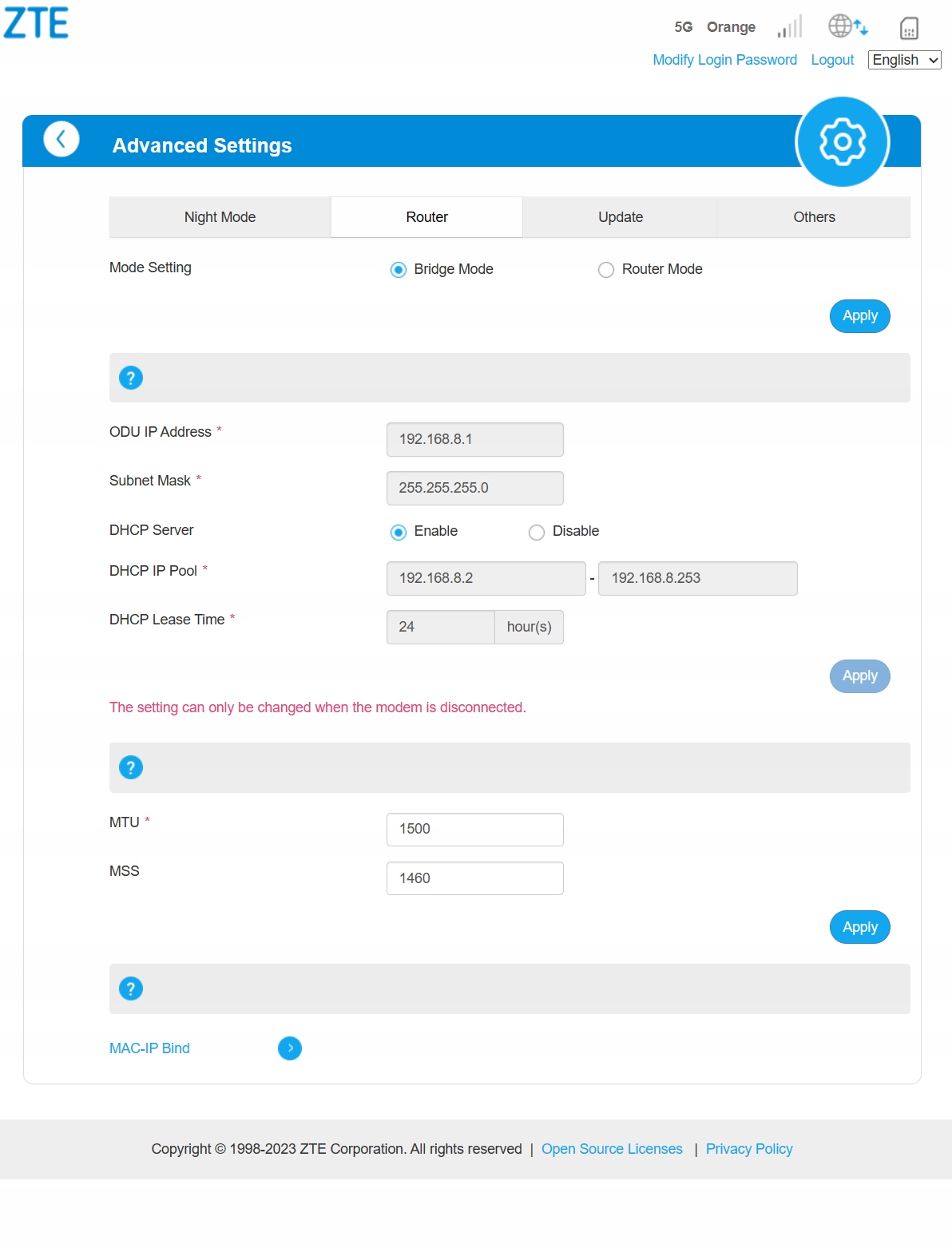The width and height of the screenshot is (952, 1248).
Task: Open the Open Source Licenses link
Action: pyautogui.click(x=612, y=1149)
